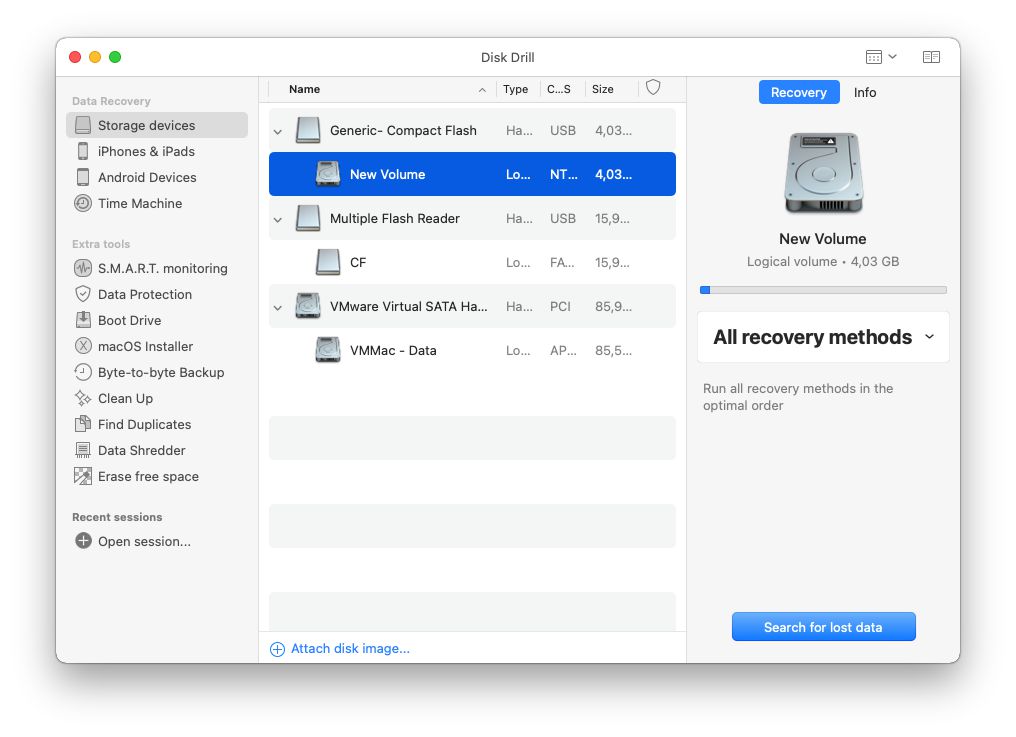
Task: Collapse the Multiple Flash Reader device
Action: (x=278, y=220)
